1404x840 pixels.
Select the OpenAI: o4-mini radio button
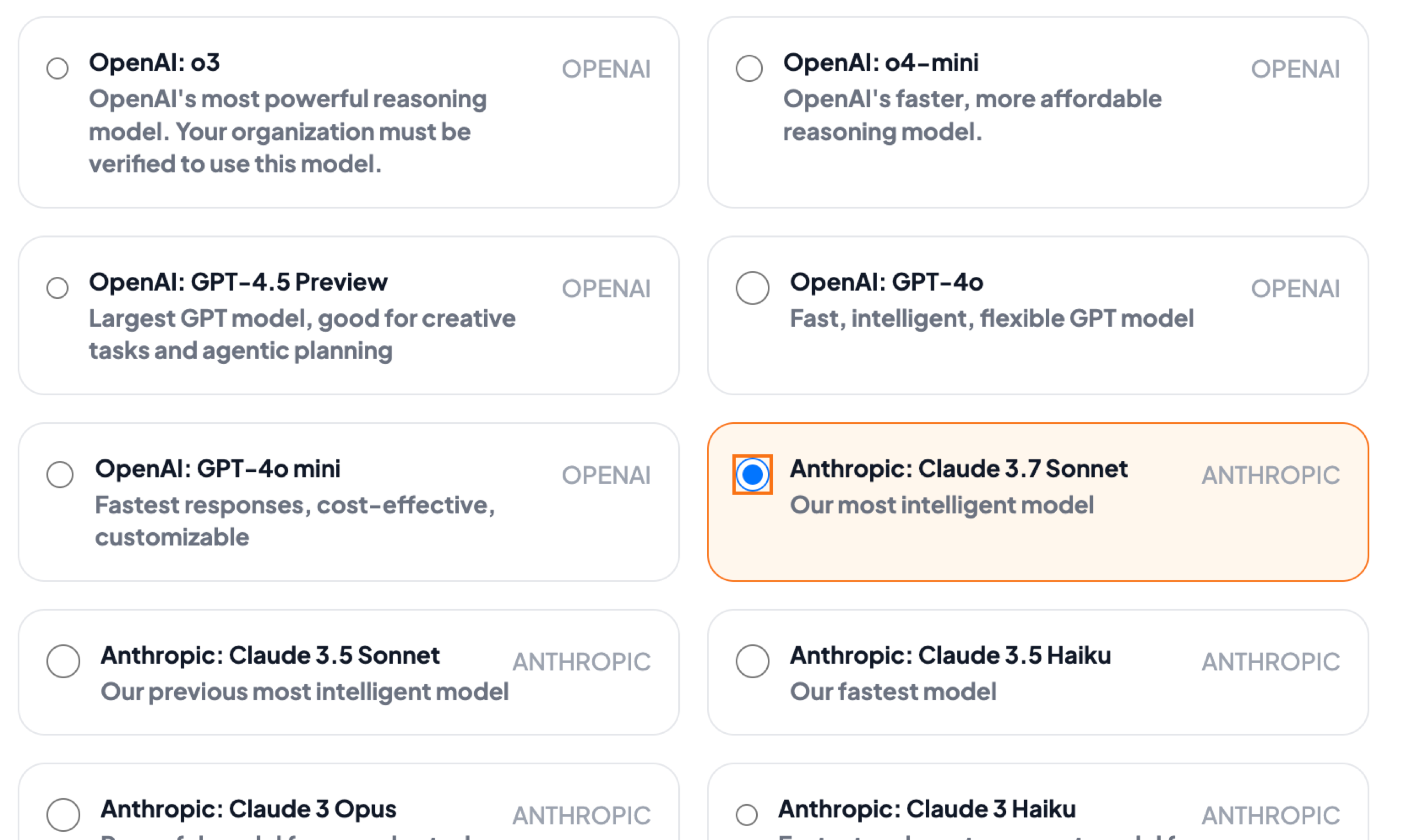tap(749, 69)
